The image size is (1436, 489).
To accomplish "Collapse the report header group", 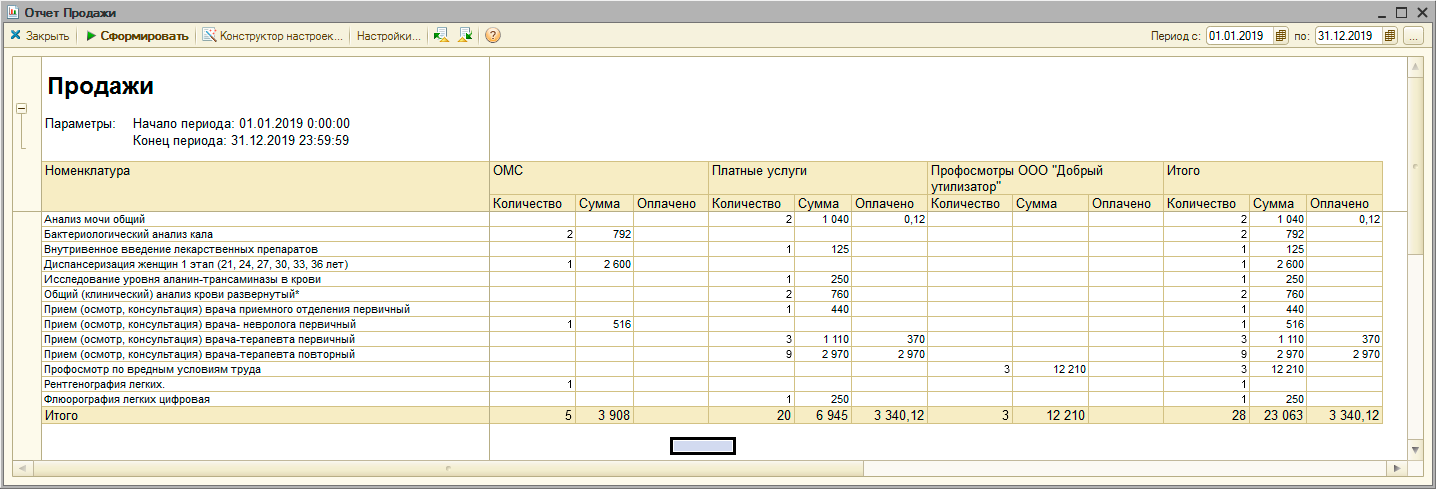I will pos(21,109).
